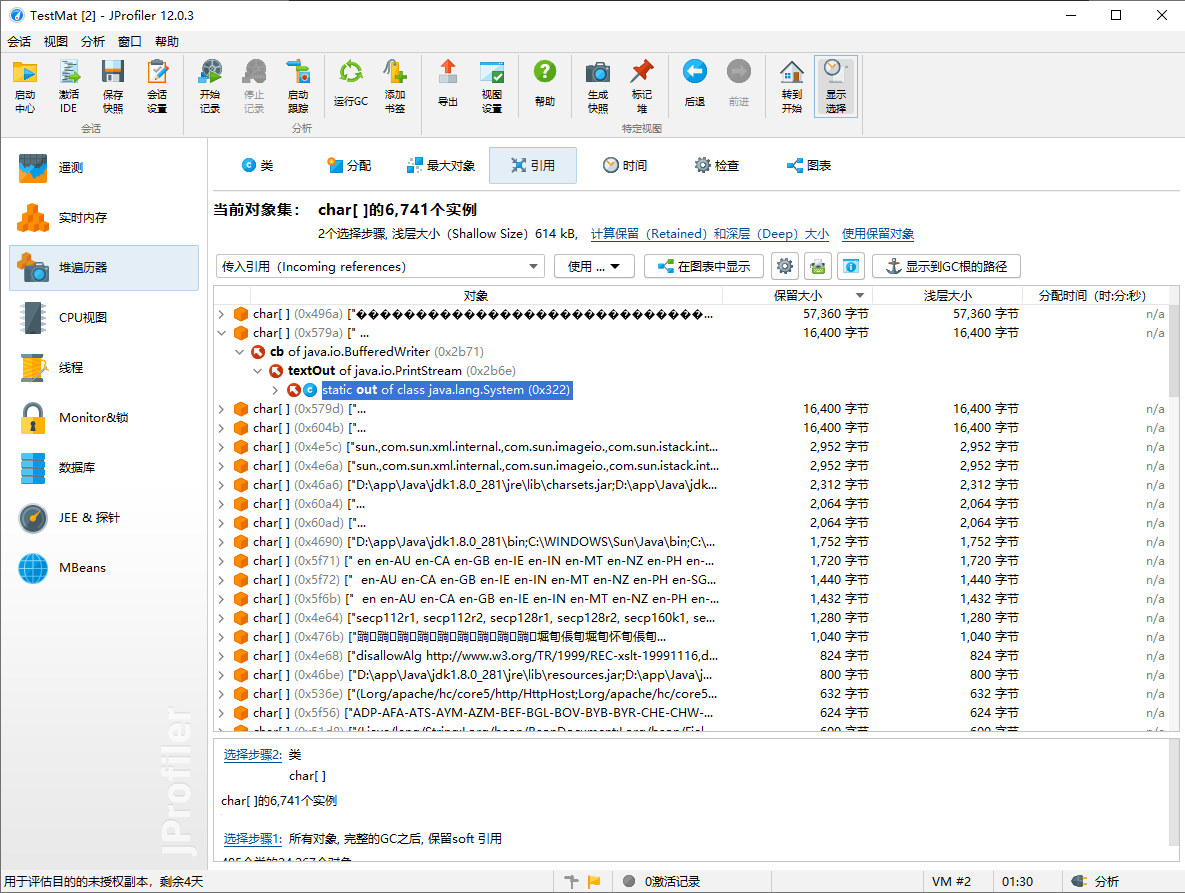Switch to the Allocations view tab
Viewport: 1185px width, 893px height.
tap(348, 165)
